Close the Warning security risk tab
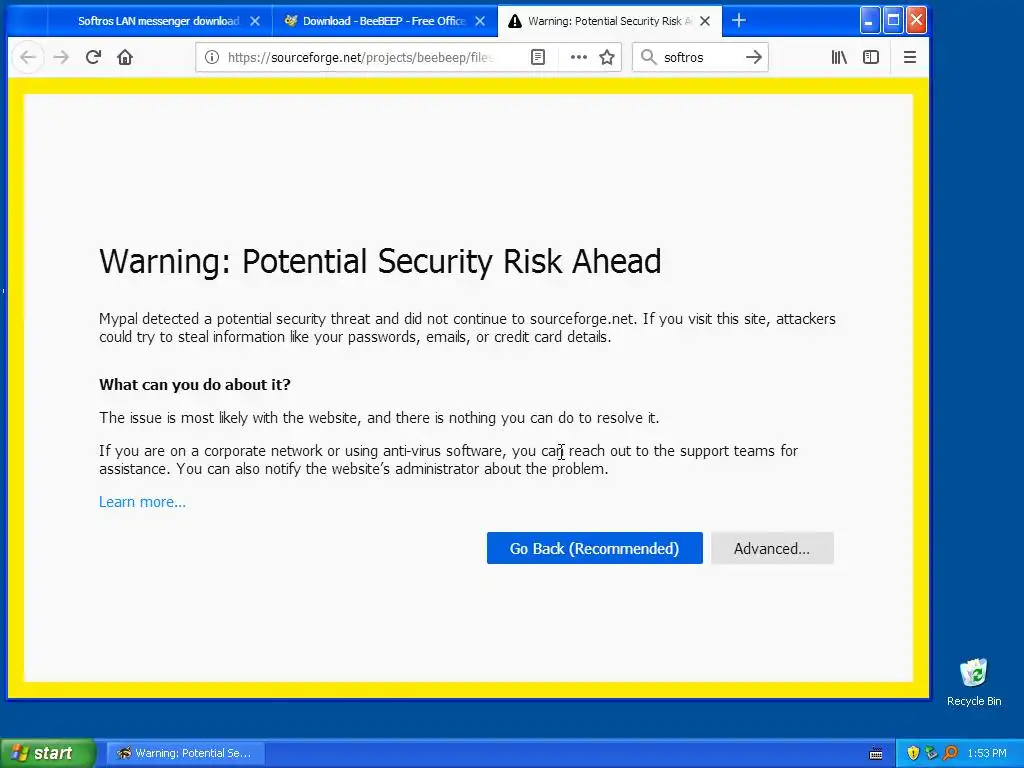This screenshot has width=1024, height=768. [x=705, y=21]
